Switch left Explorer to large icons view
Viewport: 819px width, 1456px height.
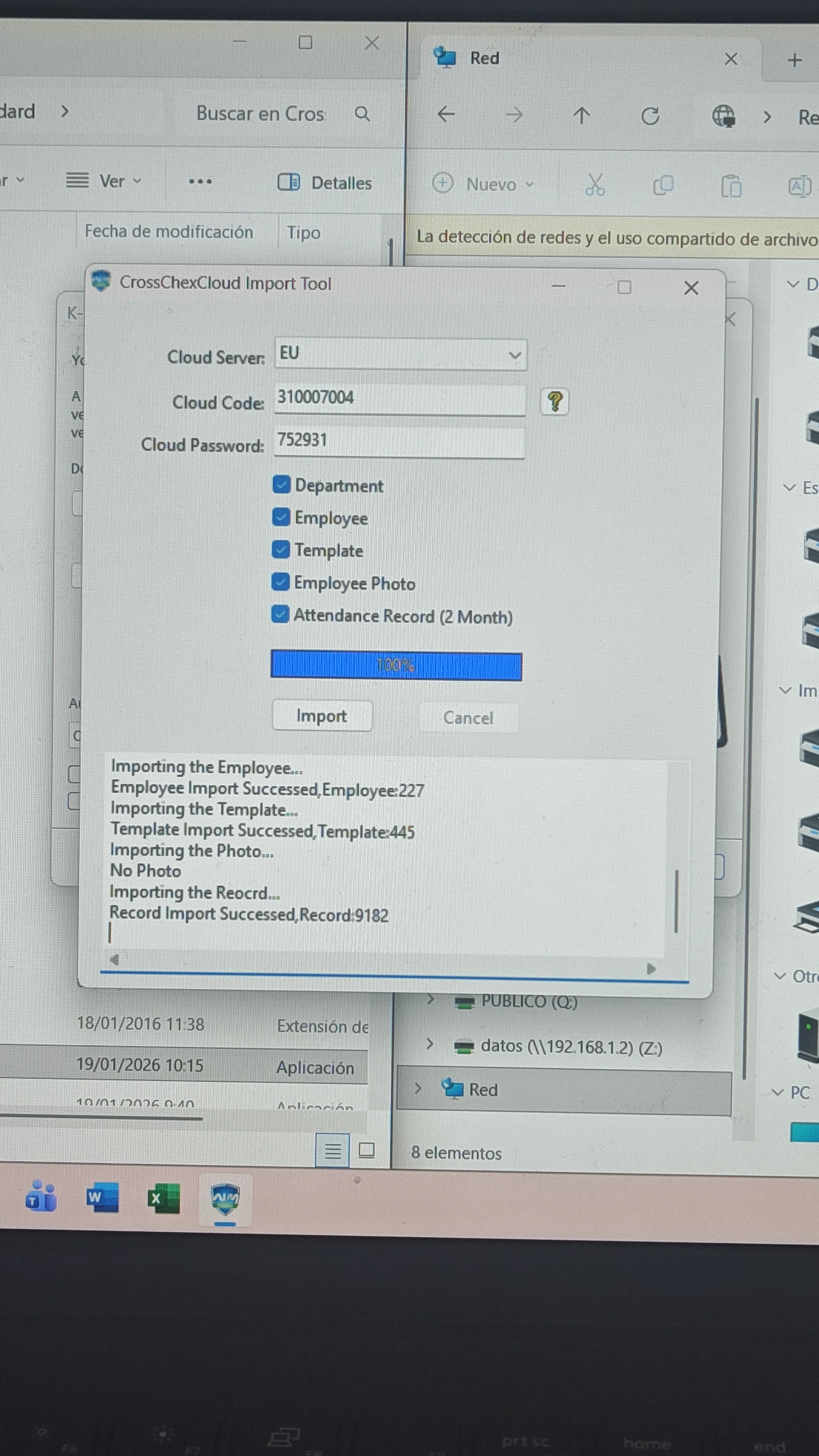click(366, 1150)
